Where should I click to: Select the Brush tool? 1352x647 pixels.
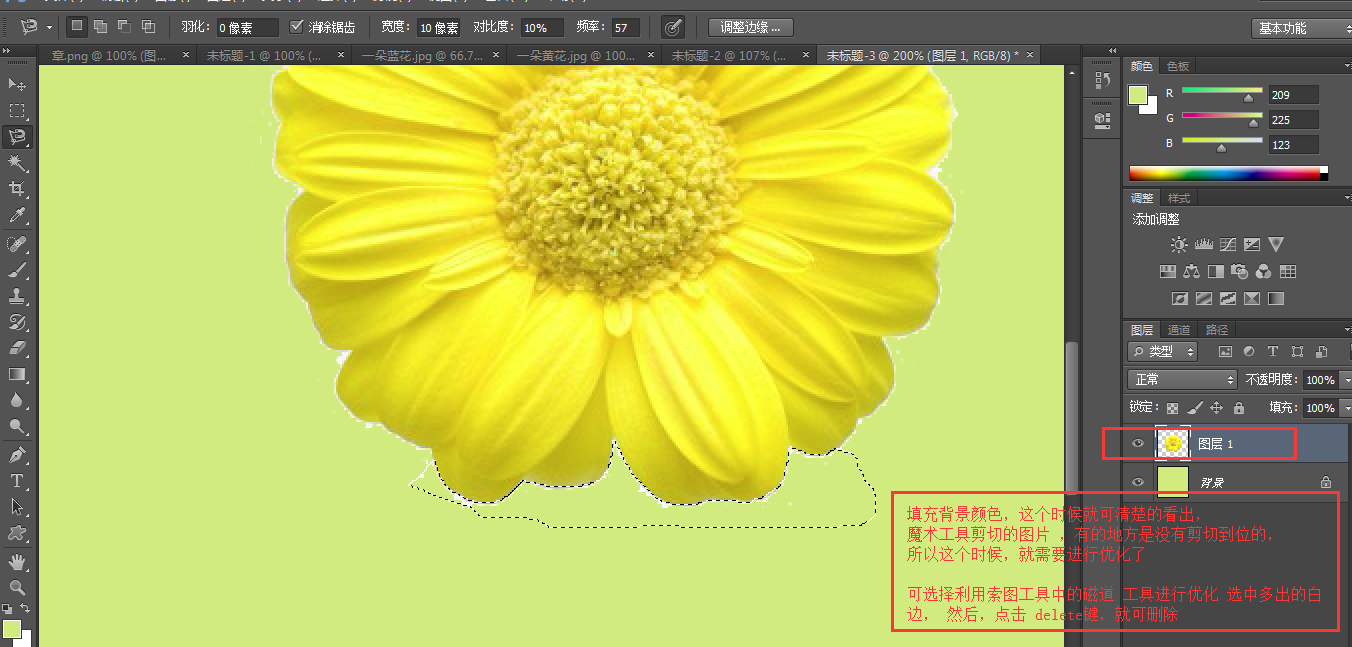coord(17,270)
